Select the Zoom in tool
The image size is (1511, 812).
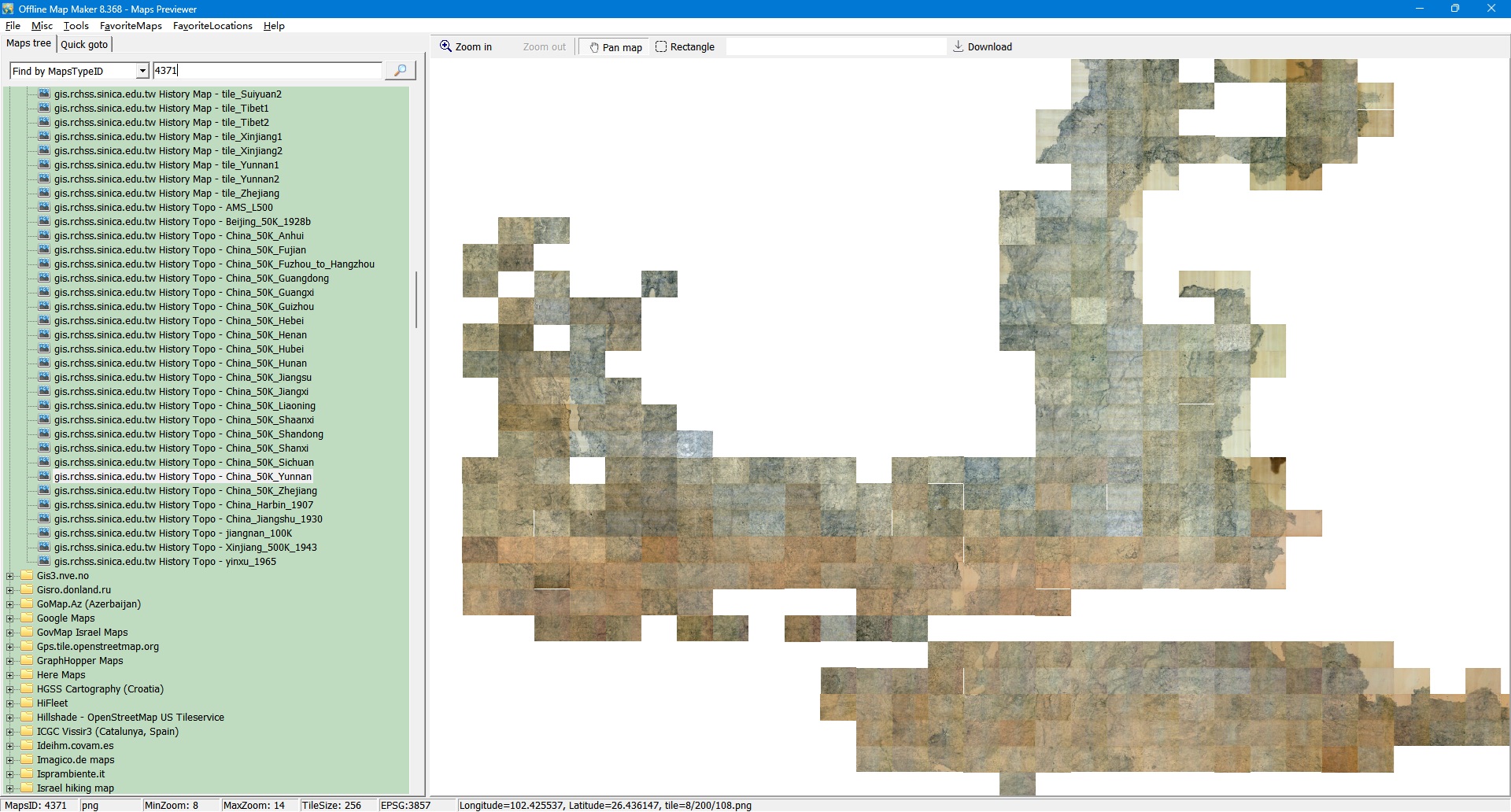point(466,47)
